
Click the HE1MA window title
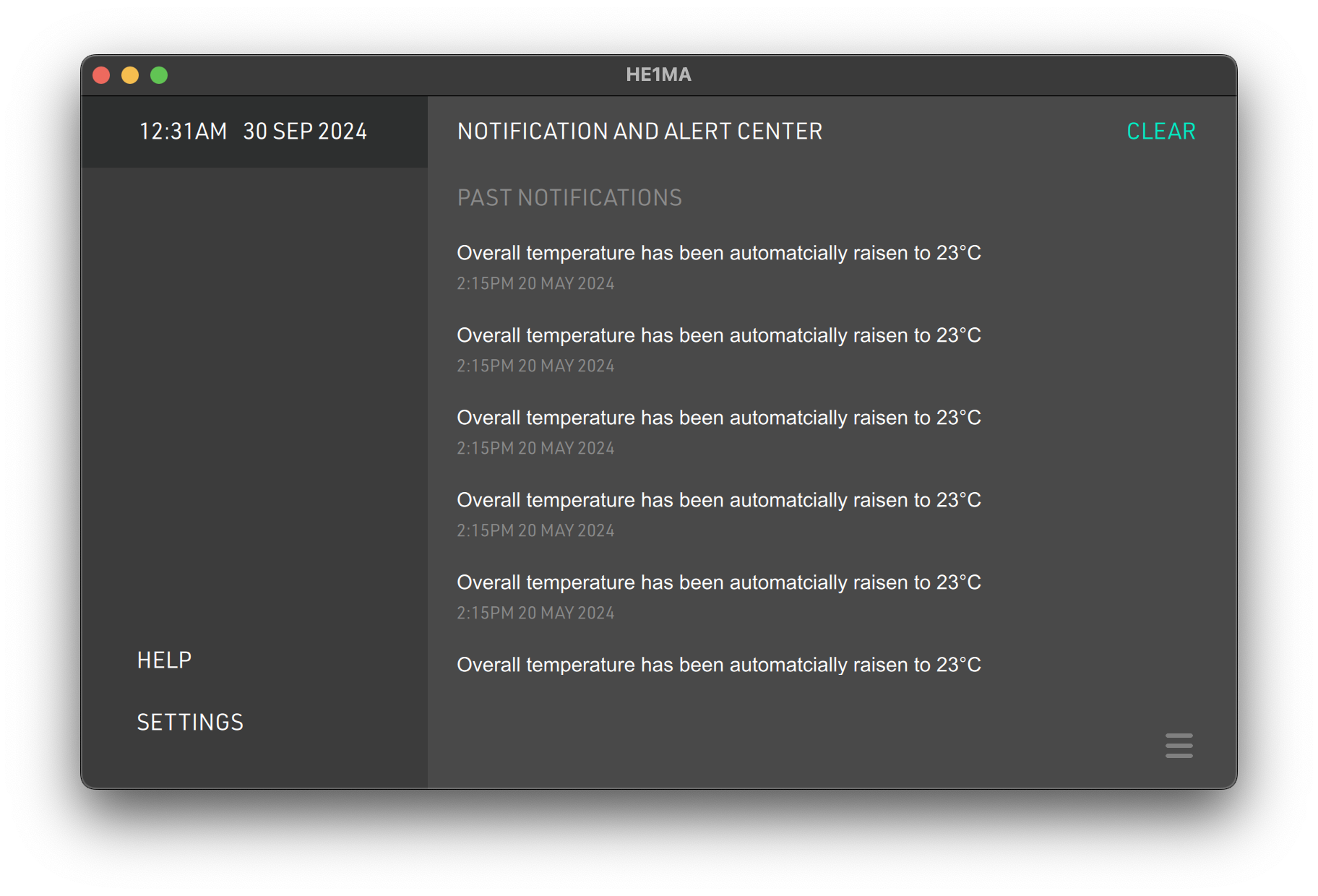658,74
